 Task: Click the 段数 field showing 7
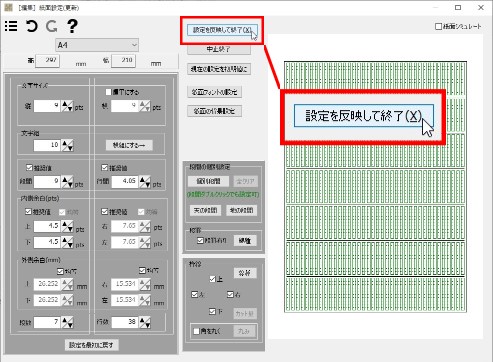tap(47, 322)
